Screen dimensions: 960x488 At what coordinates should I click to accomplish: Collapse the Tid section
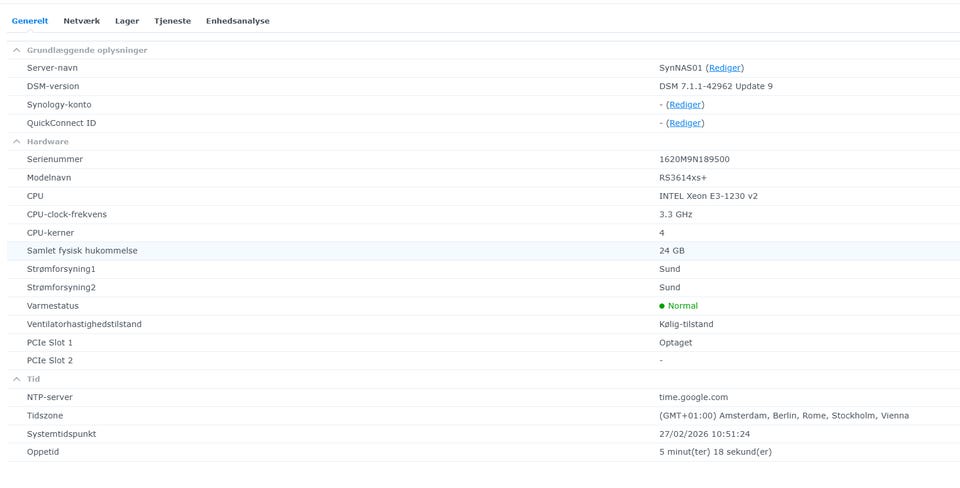click(x=17, y=379)
